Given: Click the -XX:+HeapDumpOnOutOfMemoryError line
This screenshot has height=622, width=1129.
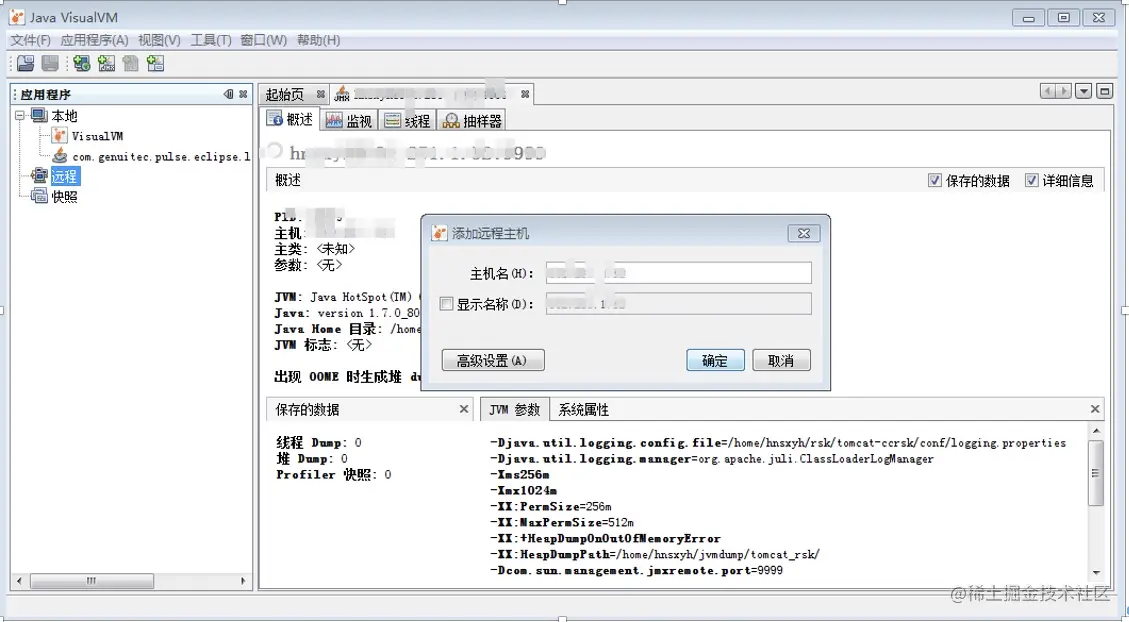Looking at the screenshot, I should [605, 538].
